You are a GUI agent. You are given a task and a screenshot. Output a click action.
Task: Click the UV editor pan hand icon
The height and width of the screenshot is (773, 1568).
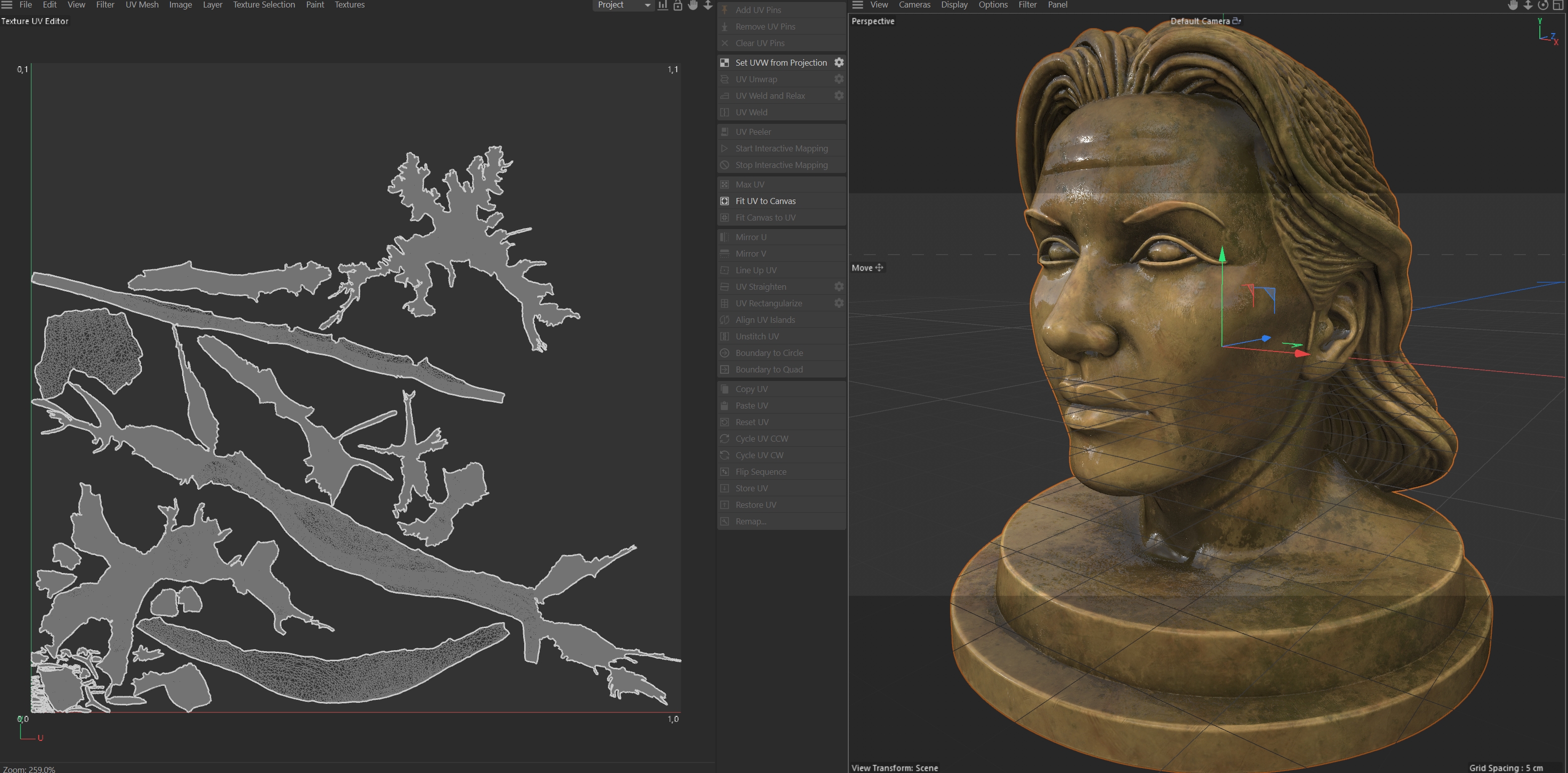[x=693, y=5]
